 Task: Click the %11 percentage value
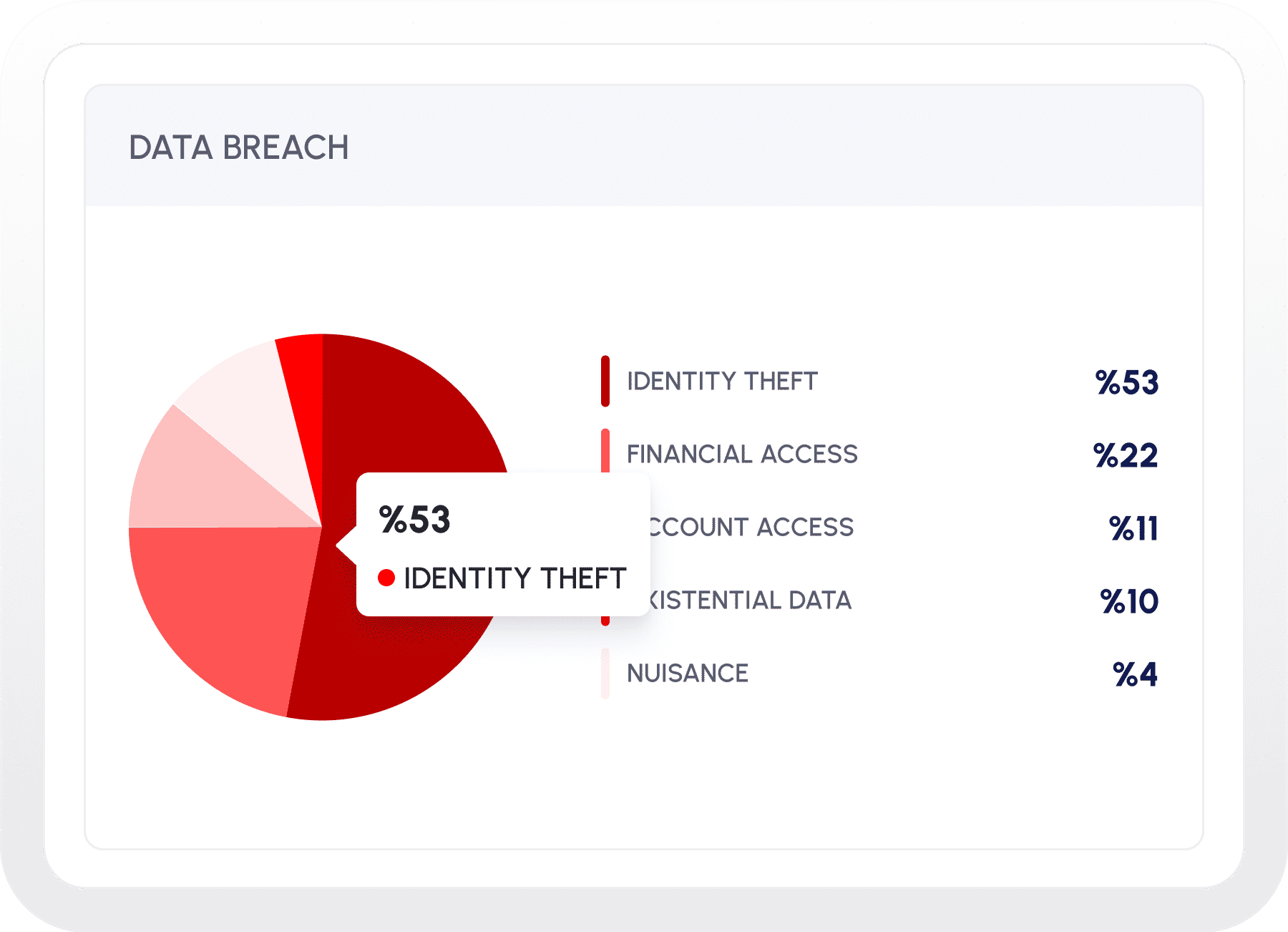[x=1133, y=528]
